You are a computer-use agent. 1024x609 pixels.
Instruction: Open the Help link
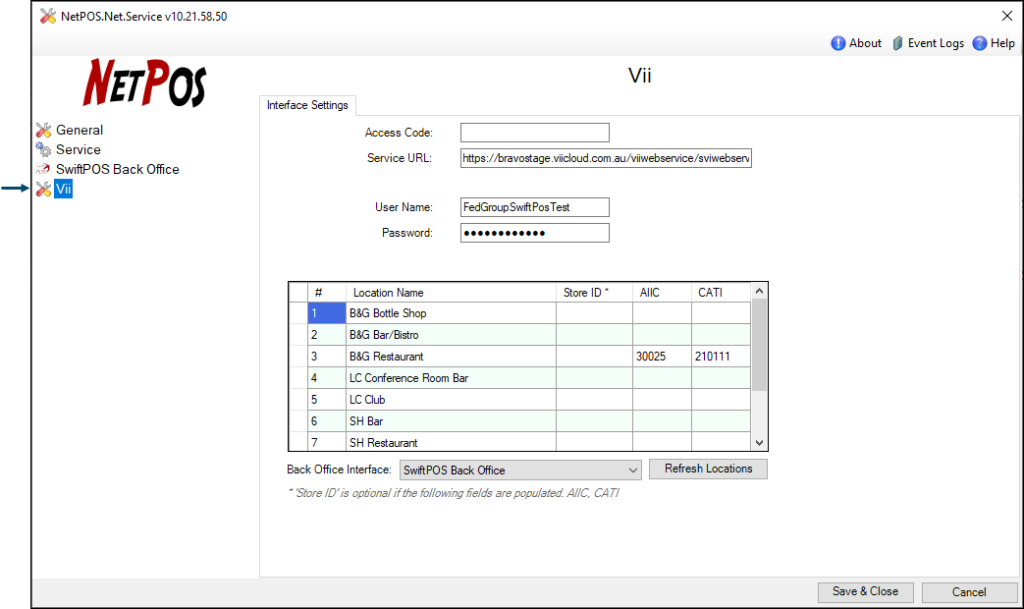pyautogui.click(x=1002, y=43)
